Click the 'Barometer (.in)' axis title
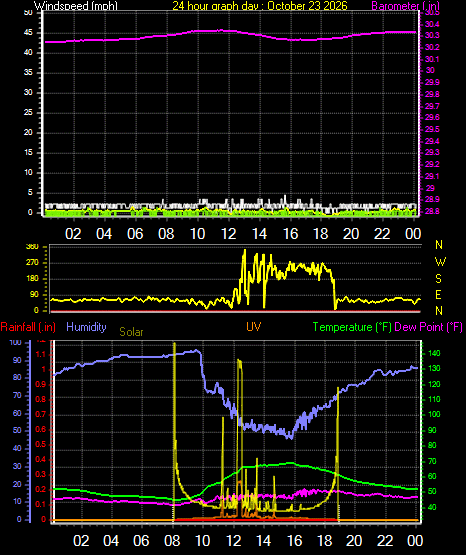Image resolution: width=466 pixels, height=555 pixels. pyautogui.click(x=405, y=6)
